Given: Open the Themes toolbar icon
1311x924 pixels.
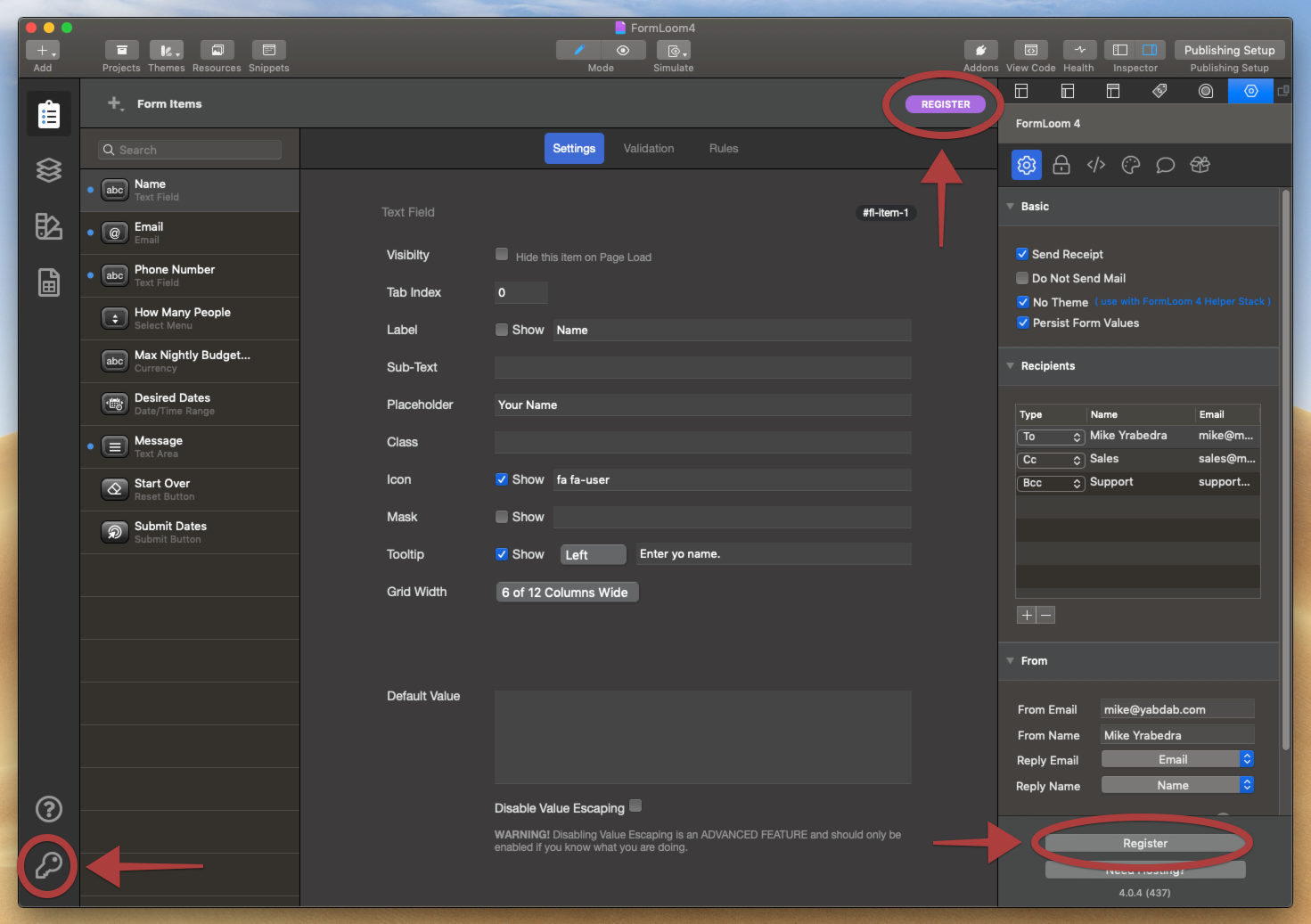Looking at the screenshot, I should [167, 51].
